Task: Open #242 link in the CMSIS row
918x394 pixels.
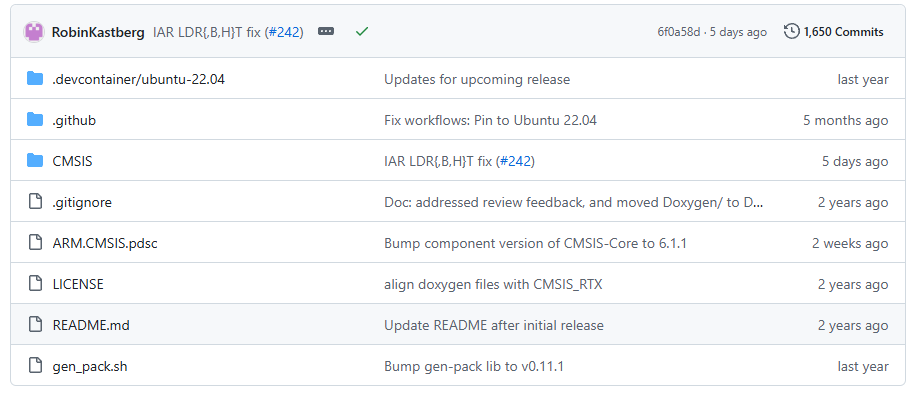Action: 516,162
